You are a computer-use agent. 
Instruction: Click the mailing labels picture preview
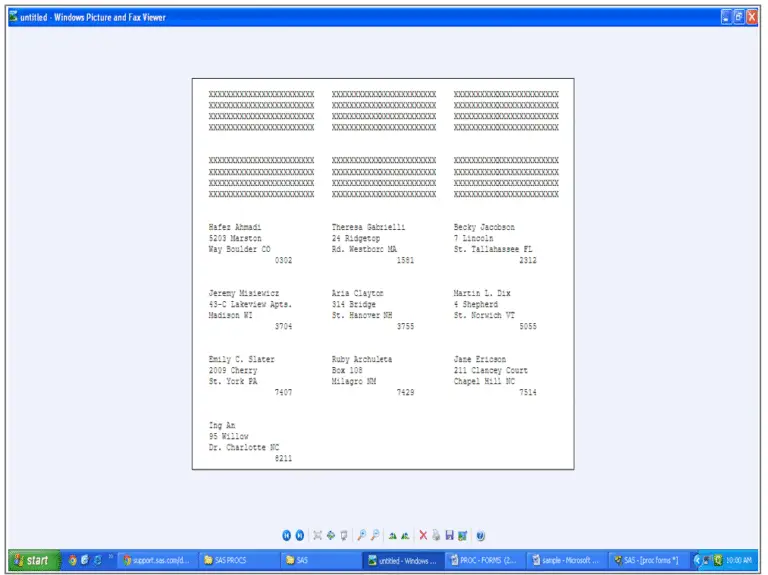point(383,273)
